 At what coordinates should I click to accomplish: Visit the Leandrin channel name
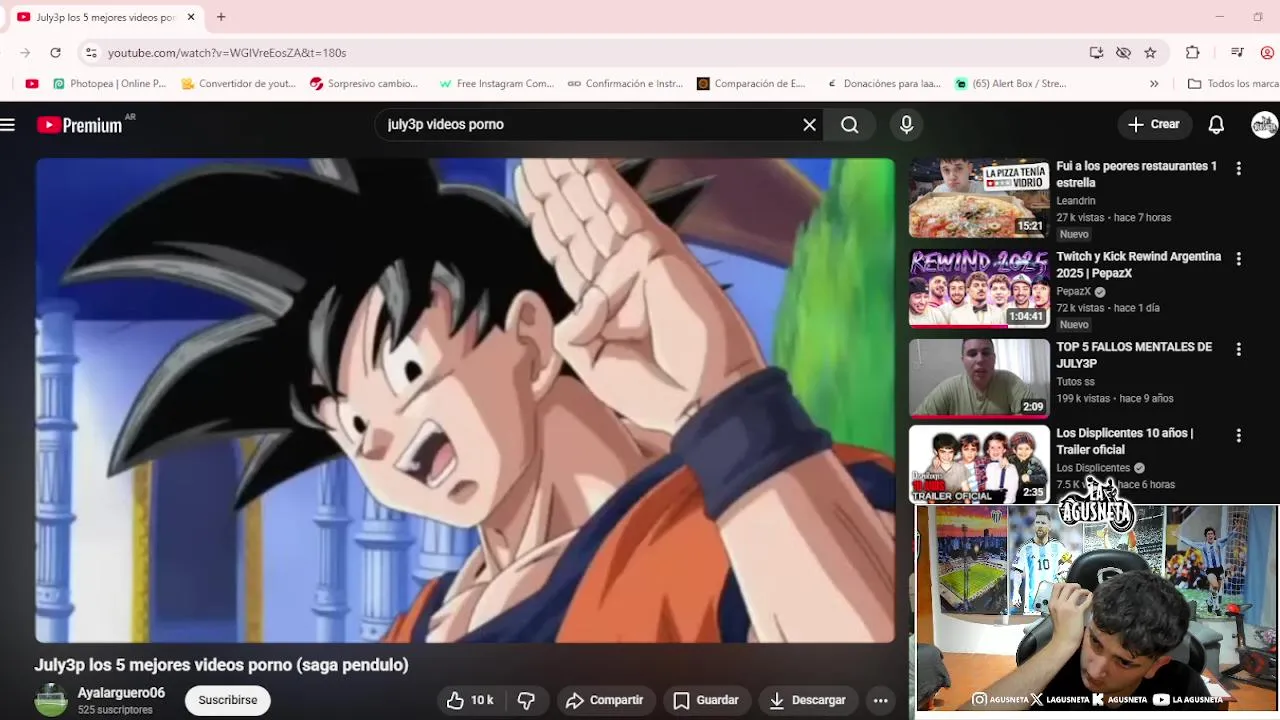(1076, 201)
